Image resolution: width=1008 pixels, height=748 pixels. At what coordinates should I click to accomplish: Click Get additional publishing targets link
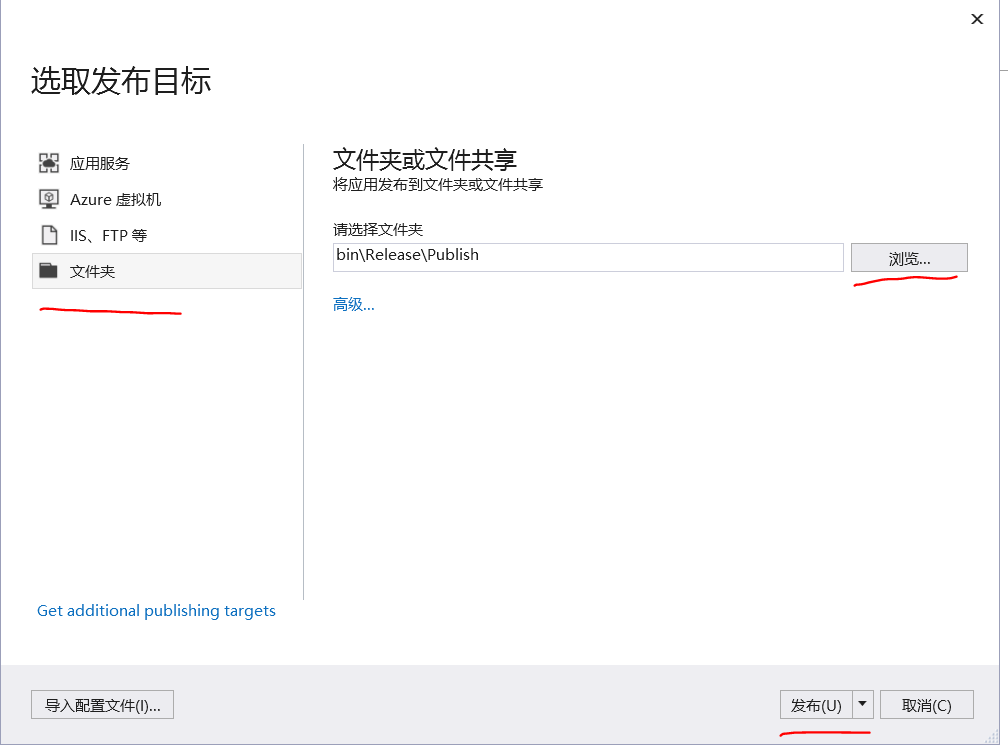(156, 610)
